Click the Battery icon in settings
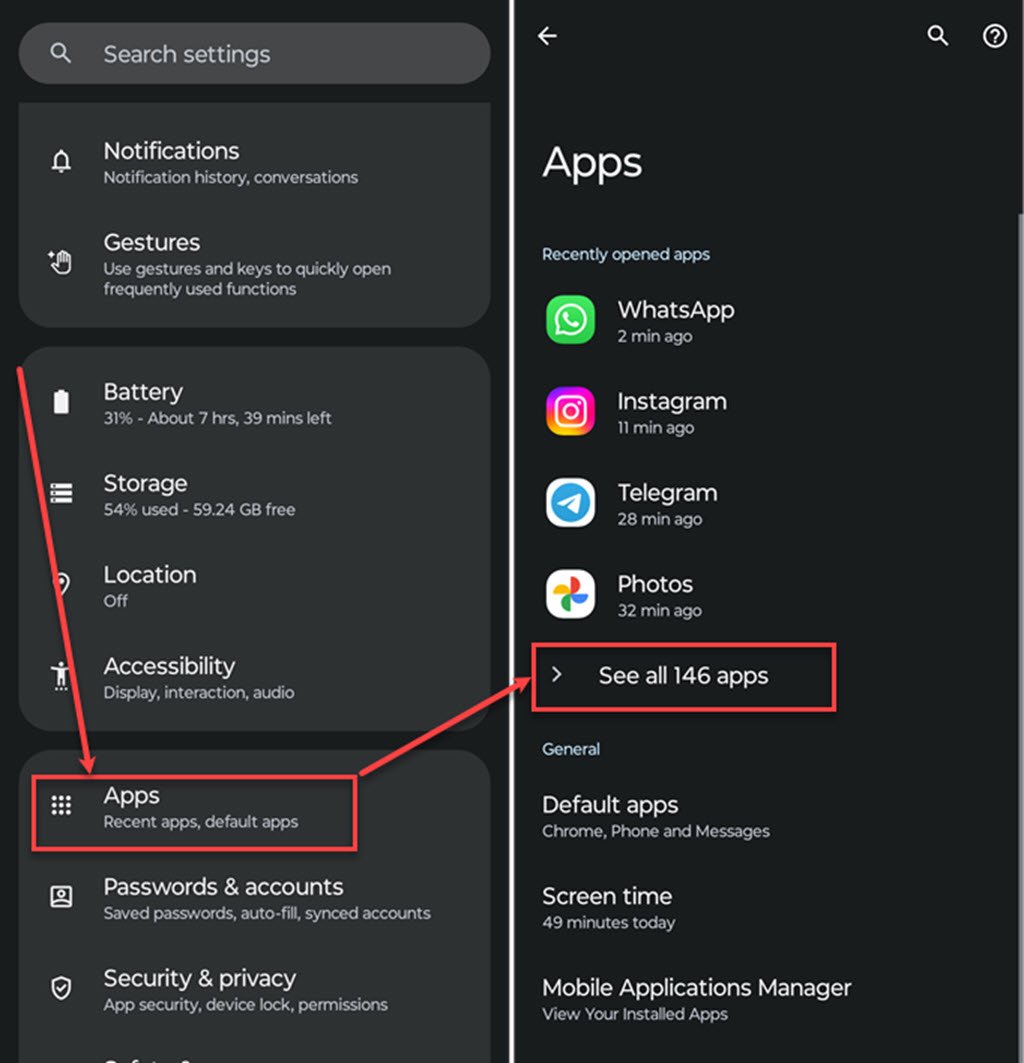The image size is (1024, 1063). tap(61, 400)
